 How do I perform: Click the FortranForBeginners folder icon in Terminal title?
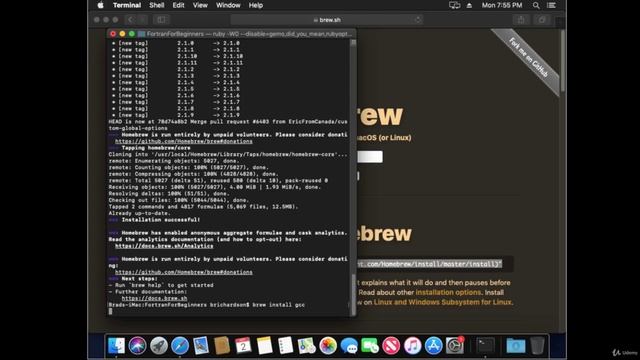[142, 34]
